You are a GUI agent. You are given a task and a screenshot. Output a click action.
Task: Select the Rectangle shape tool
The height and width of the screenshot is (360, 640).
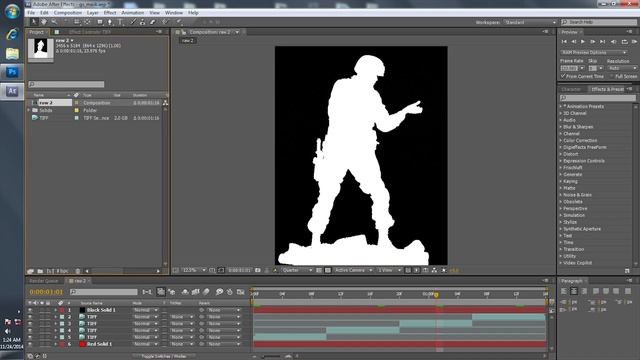click(100, 22)
